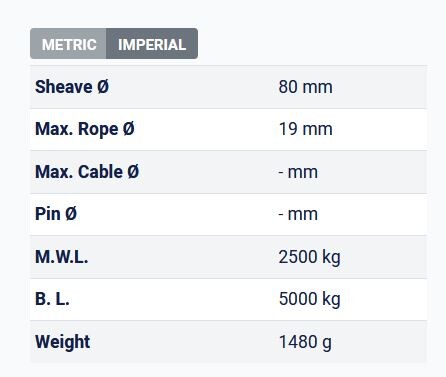Click the 19 mm rope value

tap(305, 129)
